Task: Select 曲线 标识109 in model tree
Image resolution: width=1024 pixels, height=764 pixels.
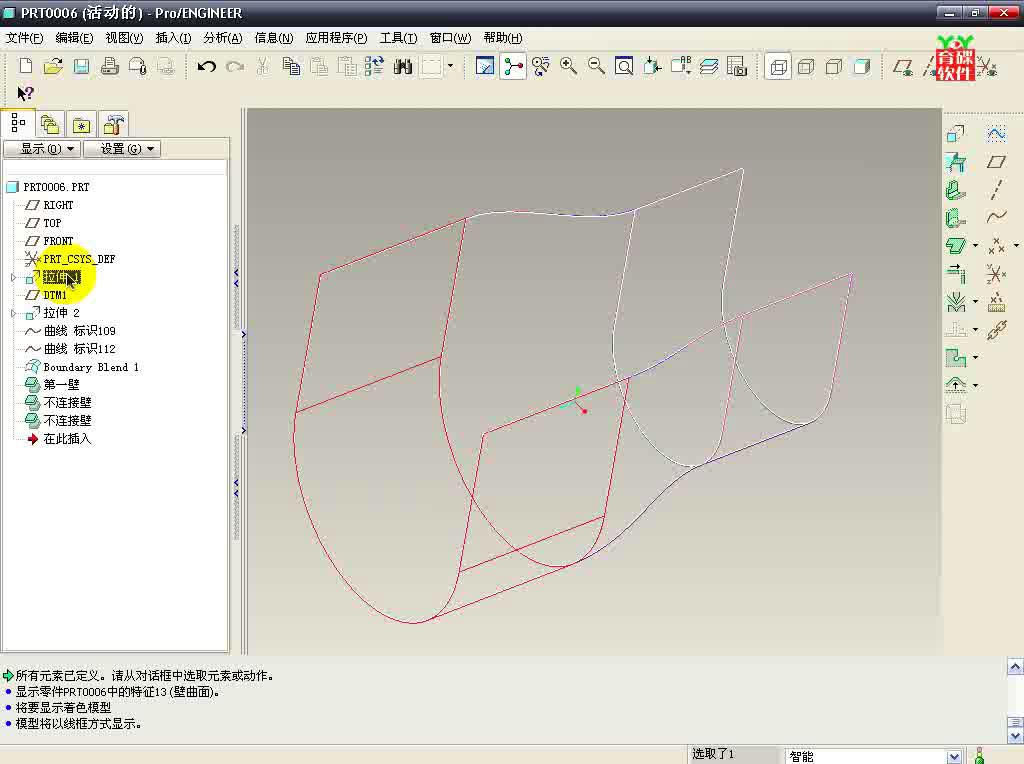Action: coord(80,331)
